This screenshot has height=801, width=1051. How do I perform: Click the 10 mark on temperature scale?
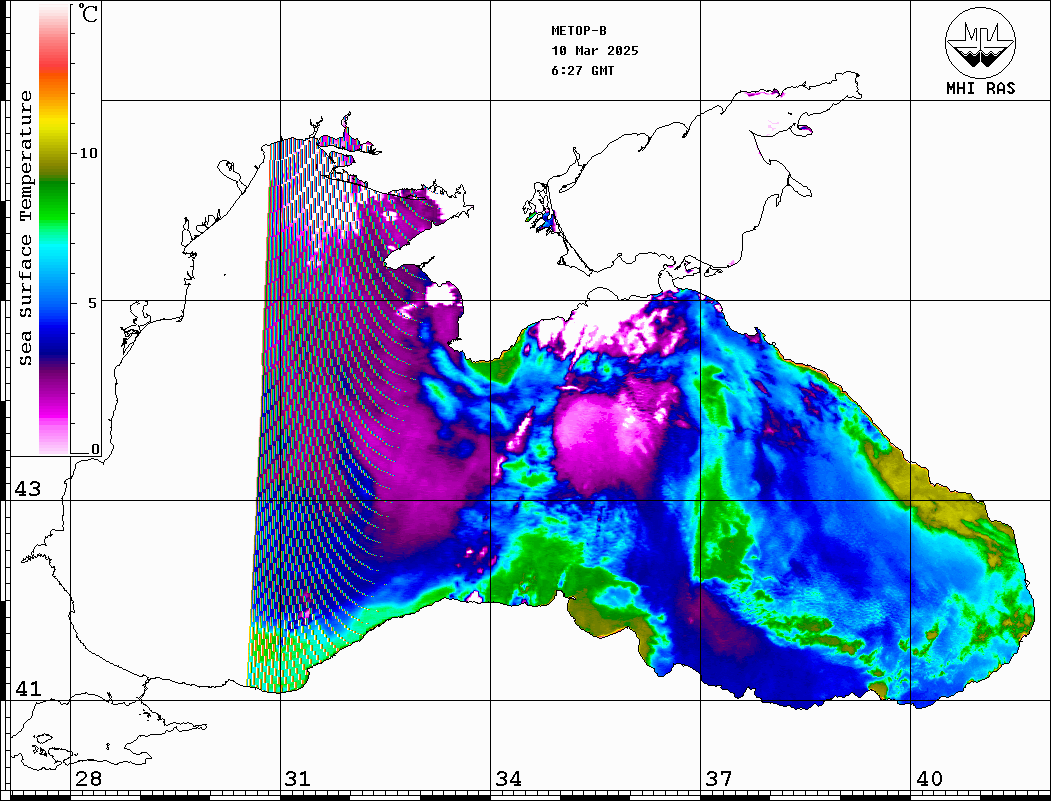(x=89, y=153)
